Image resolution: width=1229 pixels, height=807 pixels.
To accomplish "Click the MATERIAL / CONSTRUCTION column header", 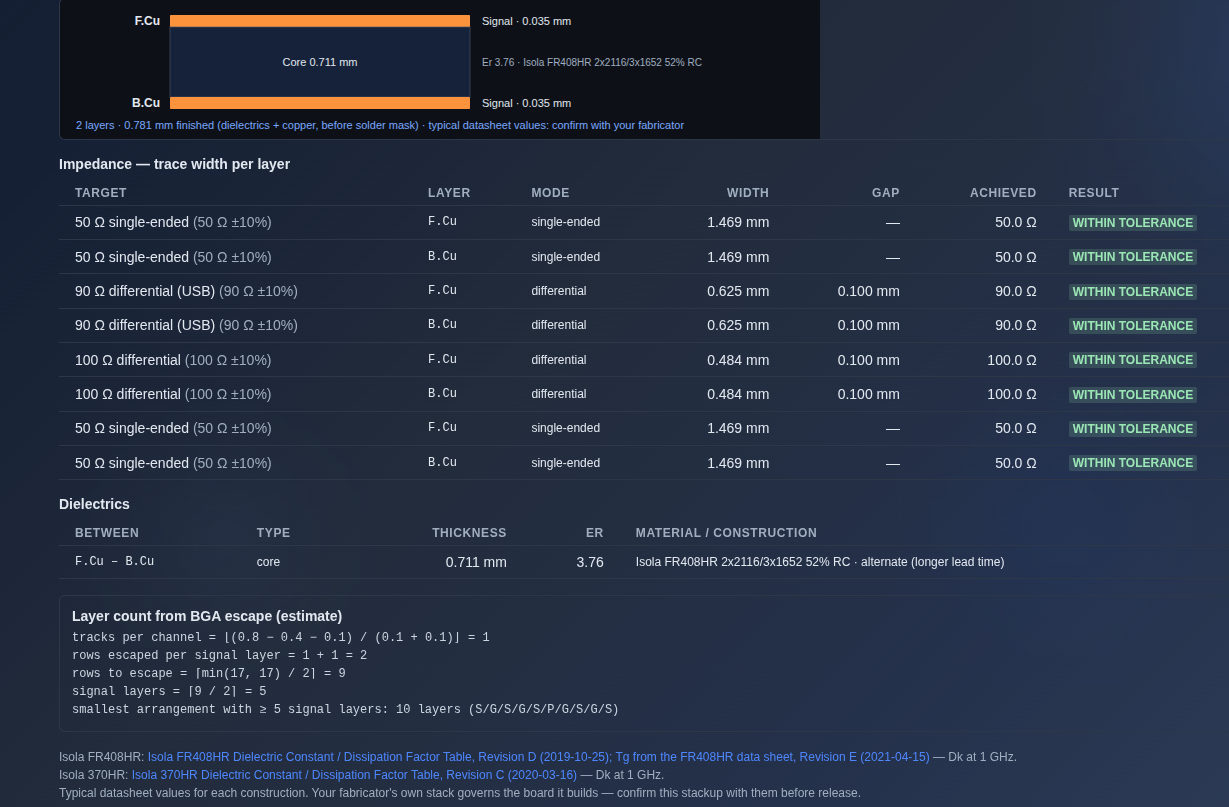I will (726, 533).
